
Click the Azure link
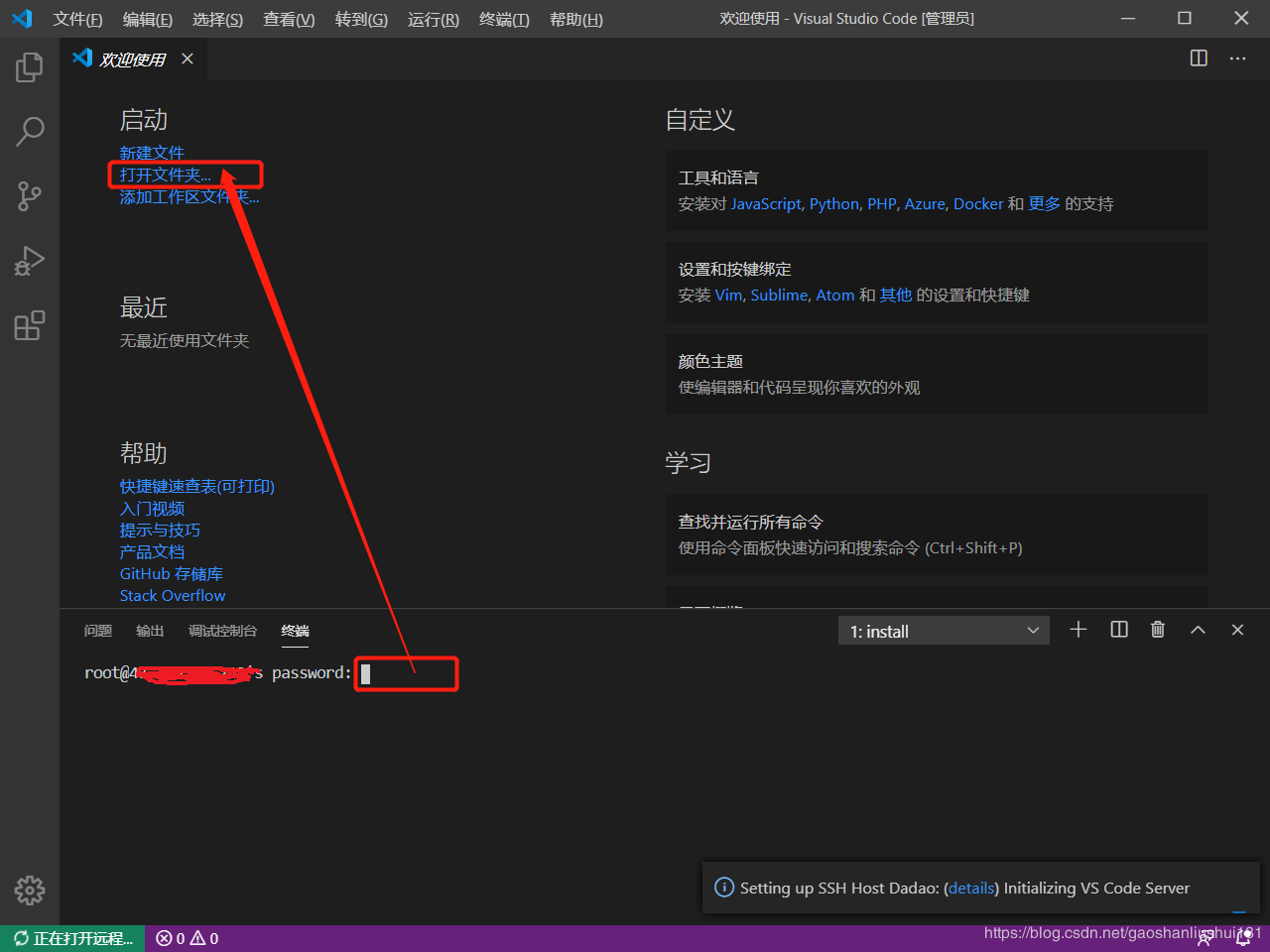pos(925,203)
